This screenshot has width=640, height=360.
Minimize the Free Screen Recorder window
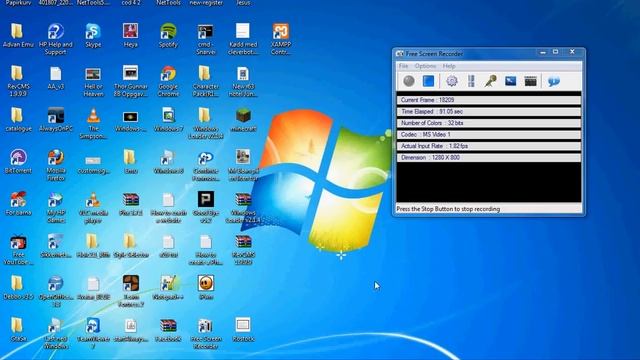(x=543, y=52)
